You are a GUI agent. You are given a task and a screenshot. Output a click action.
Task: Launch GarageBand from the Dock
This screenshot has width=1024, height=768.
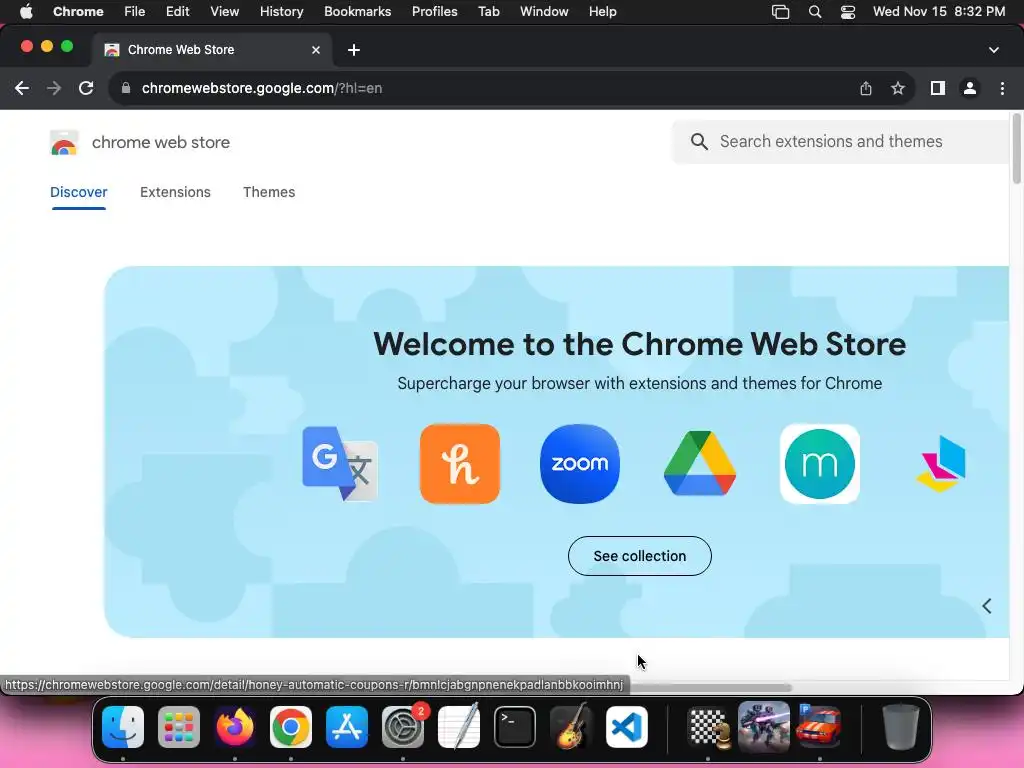(571, 727)
